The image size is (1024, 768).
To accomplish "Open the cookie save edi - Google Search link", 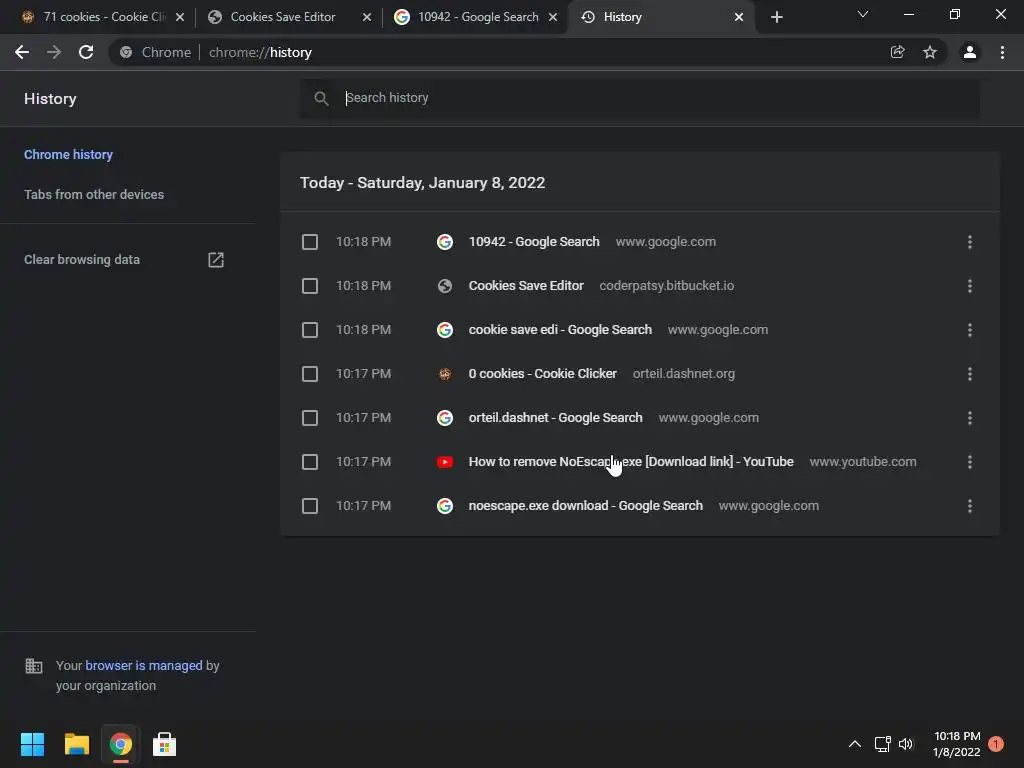I will (x=560, y=330).
